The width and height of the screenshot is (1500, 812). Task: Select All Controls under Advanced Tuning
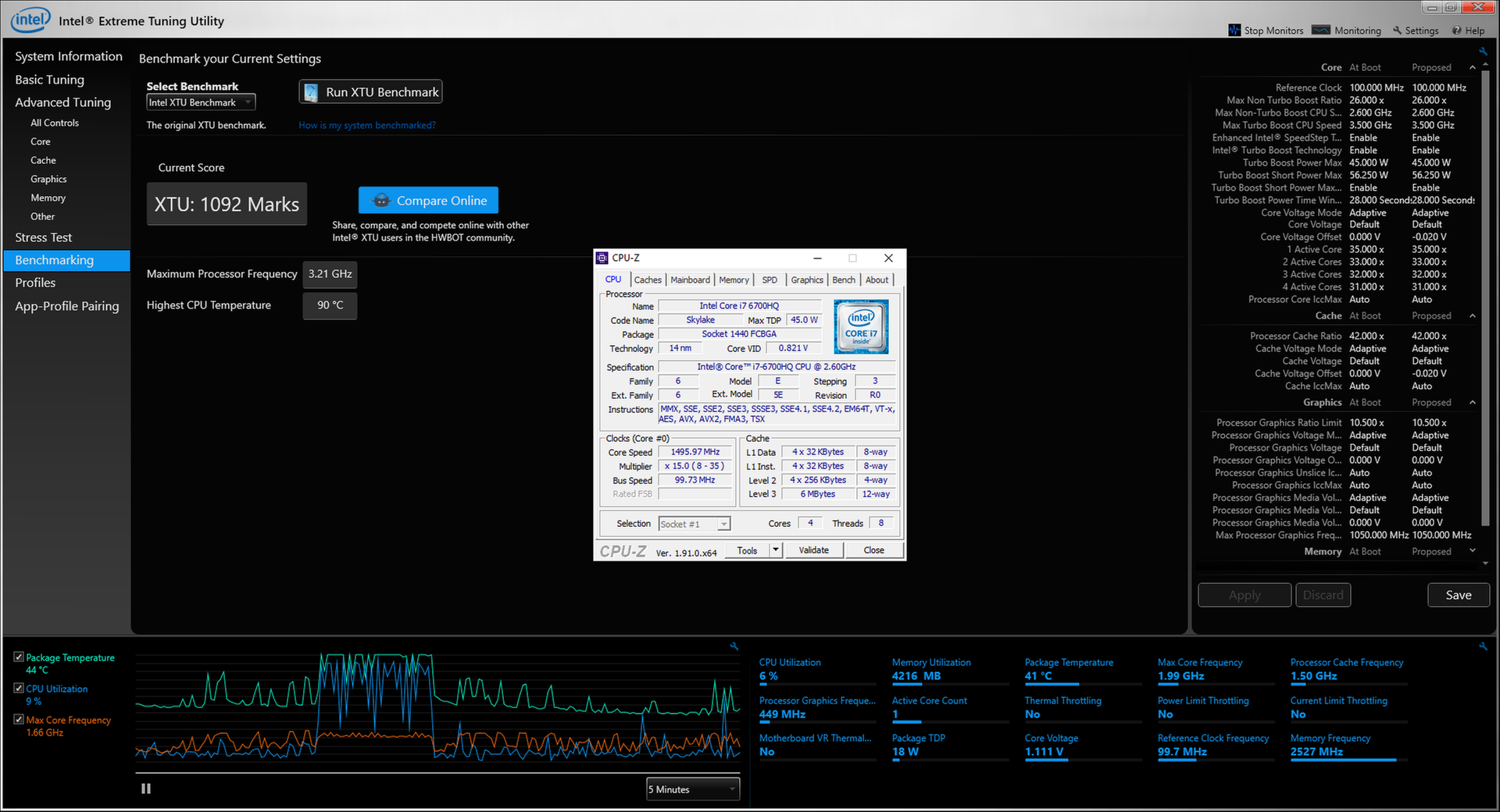(55, 123)
